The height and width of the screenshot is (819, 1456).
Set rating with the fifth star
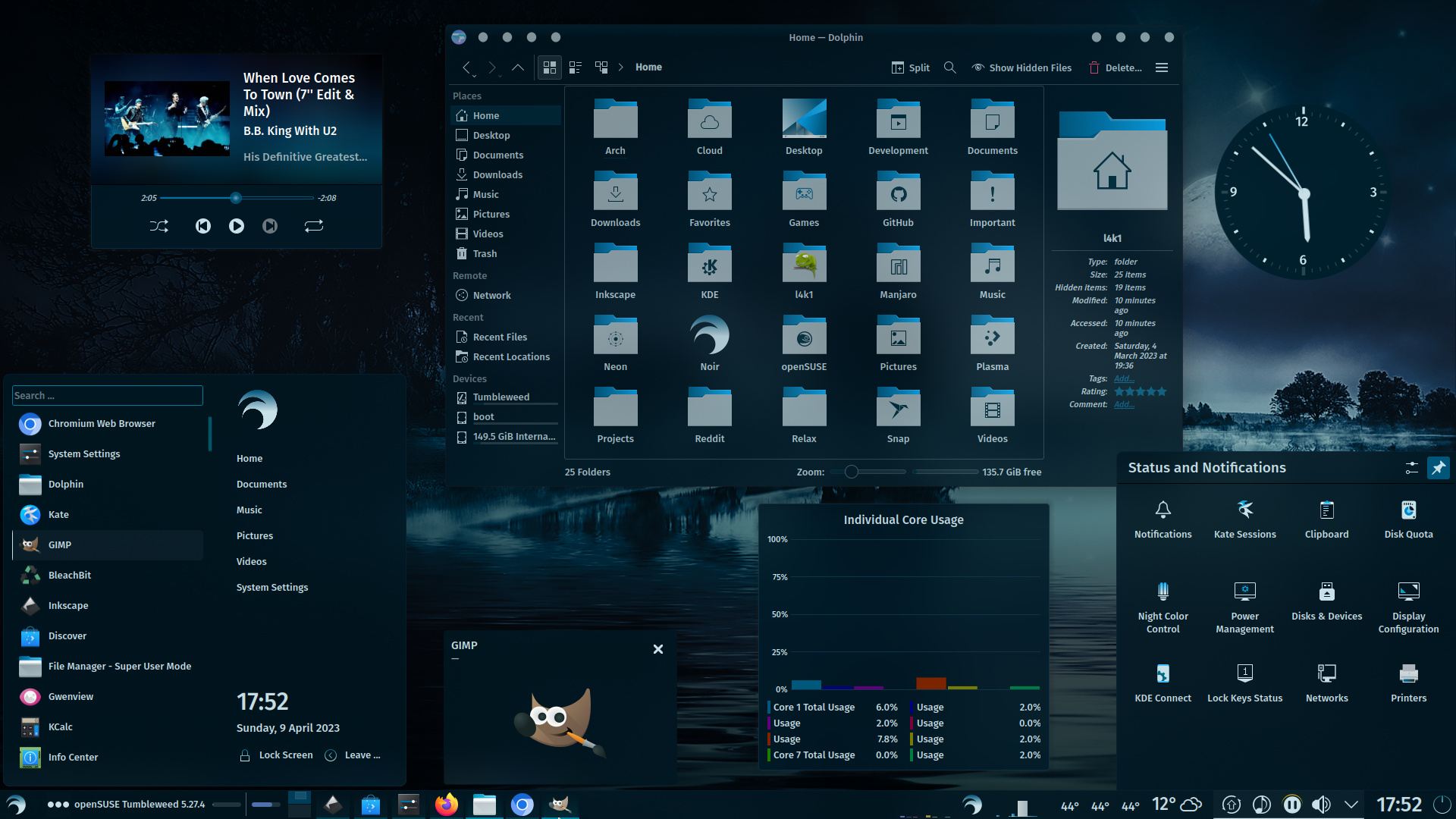[x=1162, y=391]
